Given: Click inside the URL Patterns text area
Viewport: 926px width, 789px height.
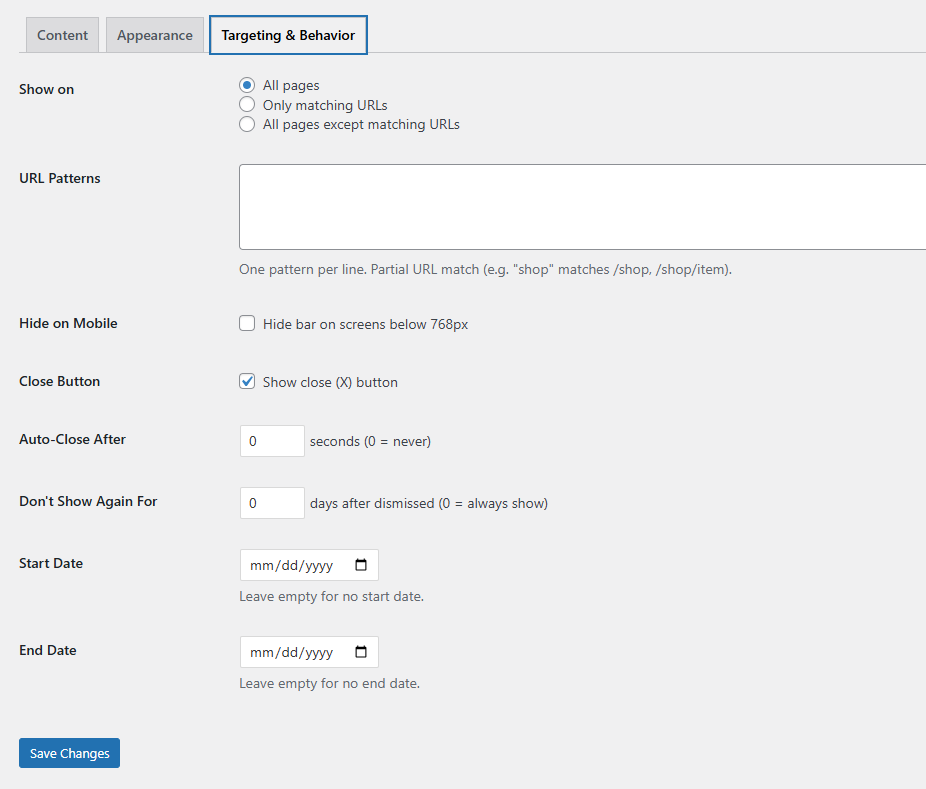Looking at the screenshot, I should pyautogui.click(x=580, y=205).
